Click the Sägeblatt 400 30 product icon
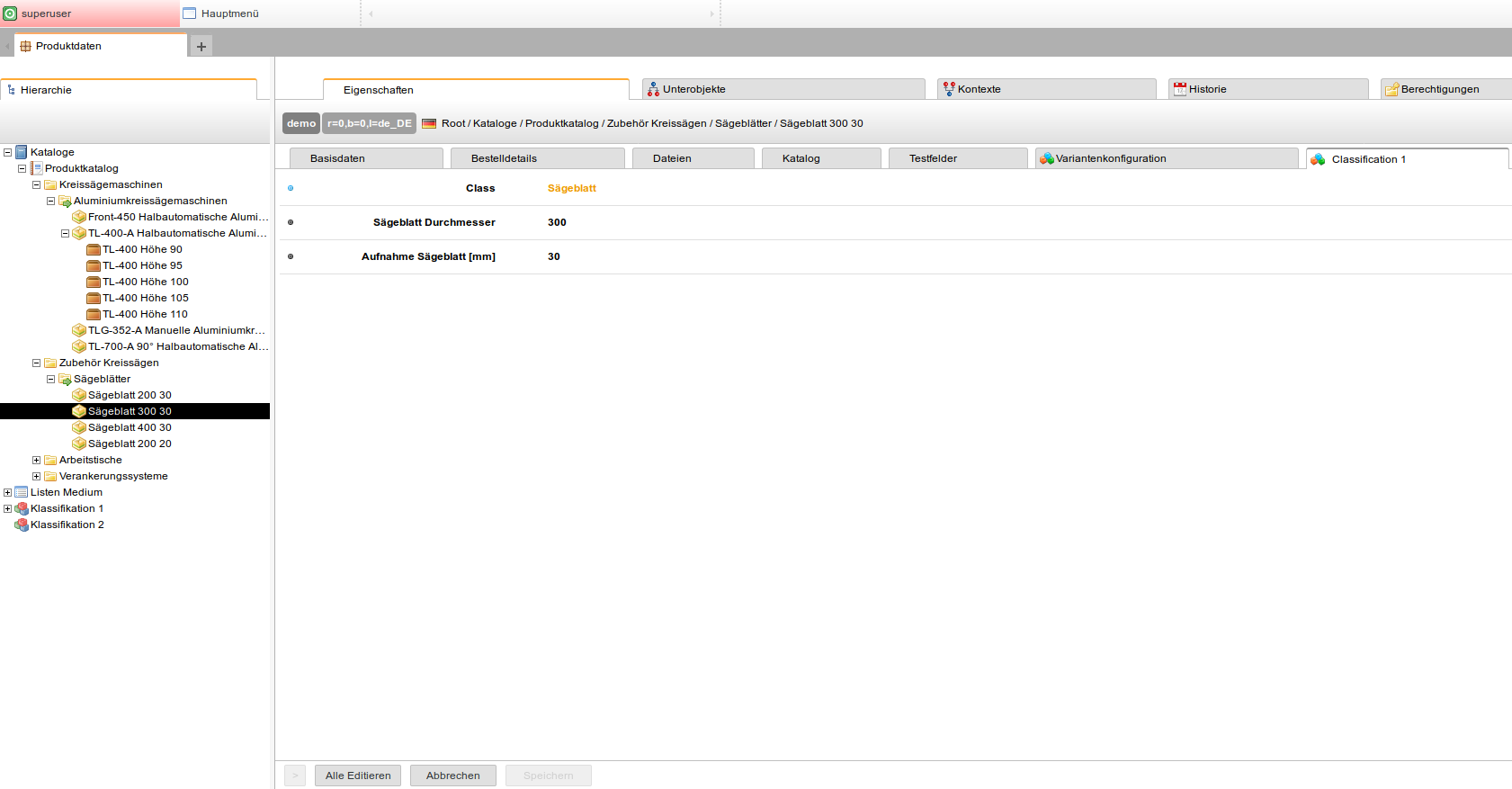Image resolution: width=1512 pixels, height=789 pixels. pyautogui.click(x=79, y=428)
